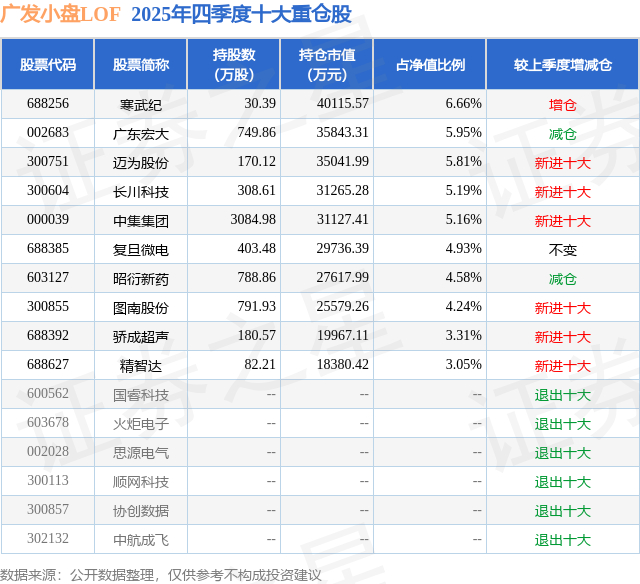Click net value ratio 4.24%
Image resolution: width=640 pixels, height=584 pixels.
point(464,306)
